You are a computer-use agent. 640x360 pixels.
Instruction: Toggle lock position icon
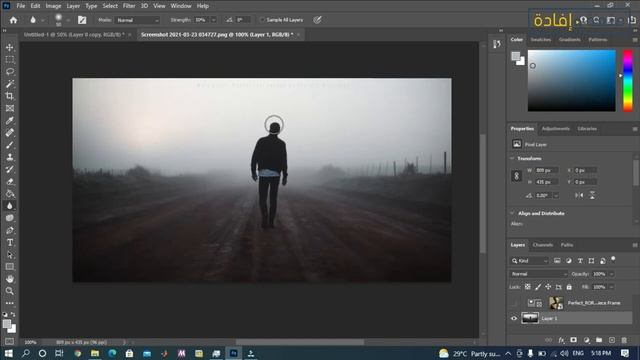click(548, 287)
